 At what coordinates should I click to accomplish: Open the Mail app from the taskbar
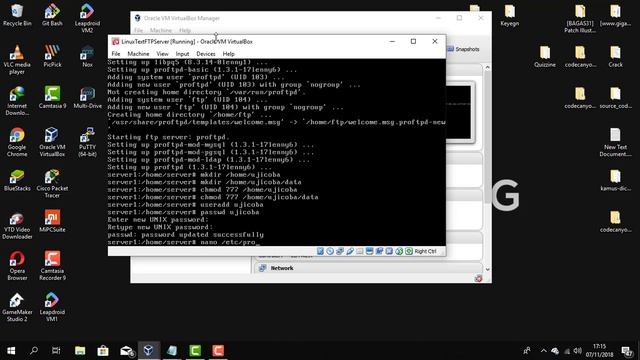[x=127, y=351]
